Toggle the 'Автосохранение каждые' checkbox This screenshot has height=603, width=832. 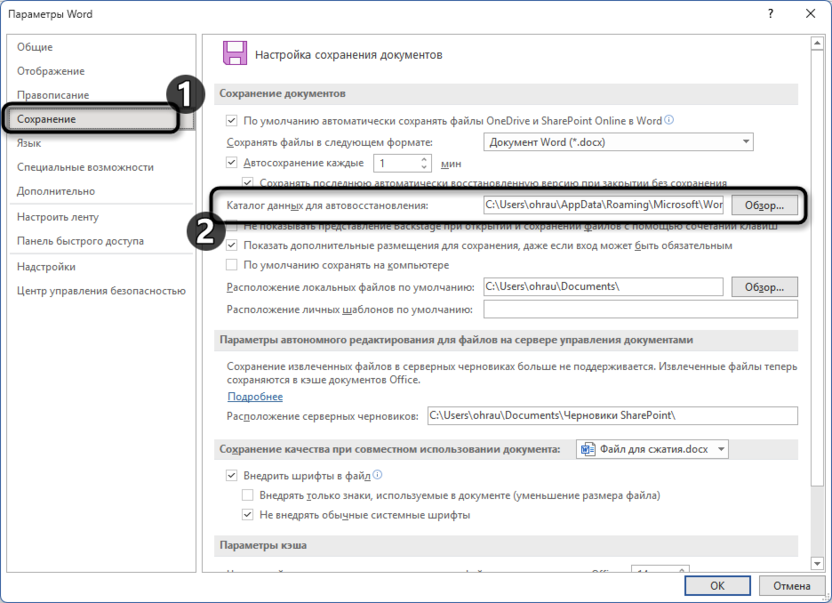click(233, 163)
